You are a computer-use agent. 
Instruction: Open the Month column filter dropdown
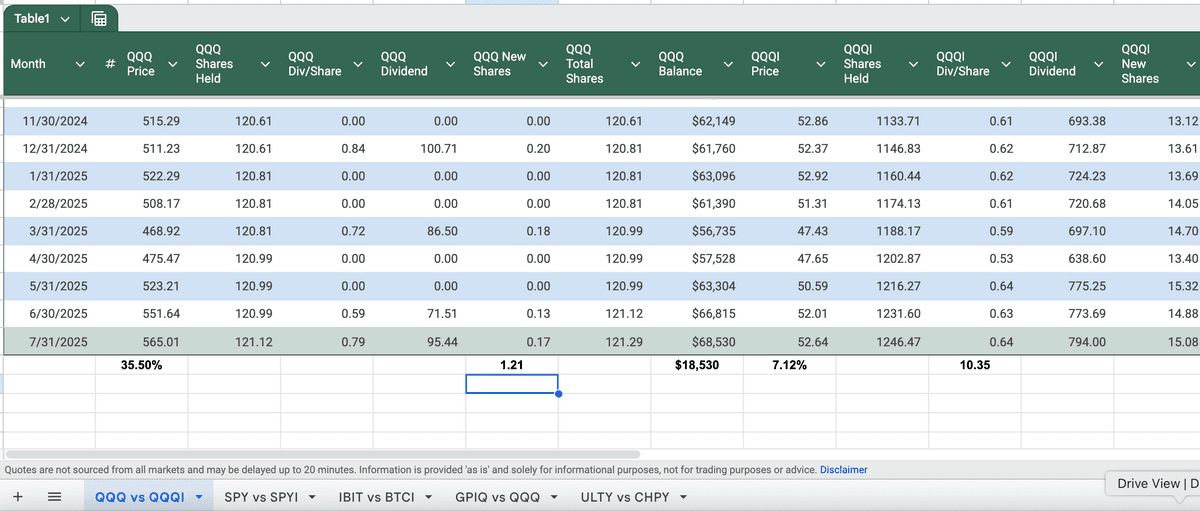click(80, 64)
